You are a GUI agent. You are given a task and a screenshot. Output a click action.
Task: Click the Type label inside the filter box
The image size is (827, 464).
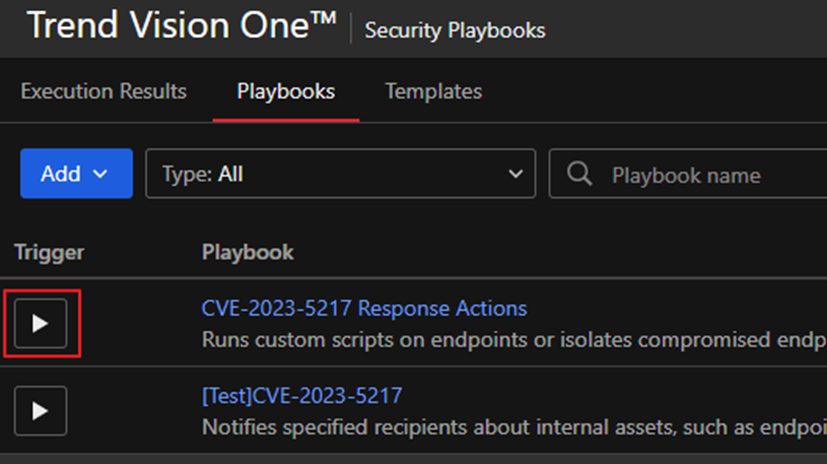point(186,174)
